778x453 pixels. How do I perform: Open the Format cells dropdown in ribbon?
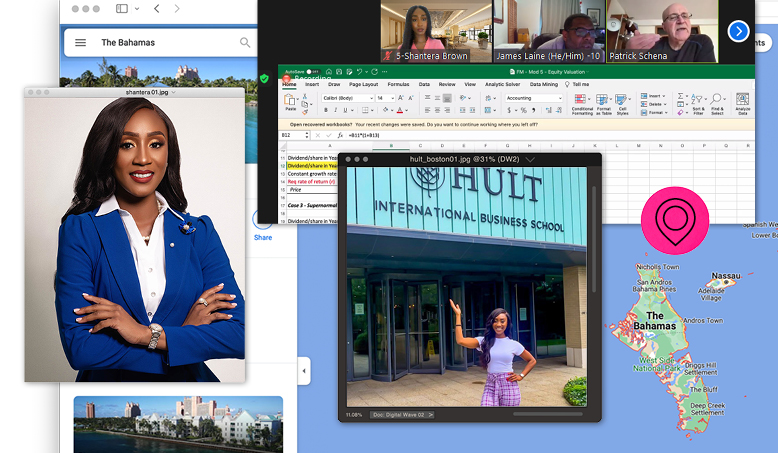654,113
